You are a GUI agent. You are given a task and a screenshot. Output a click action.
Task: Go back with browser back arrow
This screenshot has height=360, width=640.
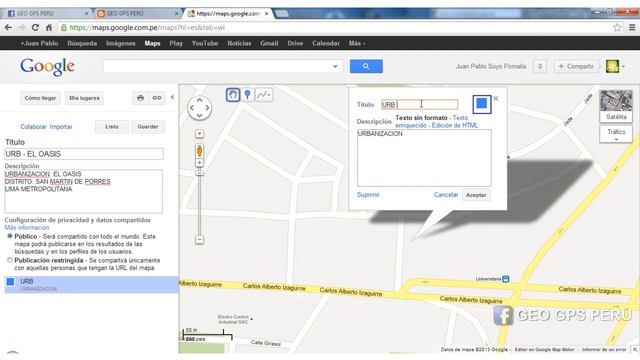tap(8, 27)
